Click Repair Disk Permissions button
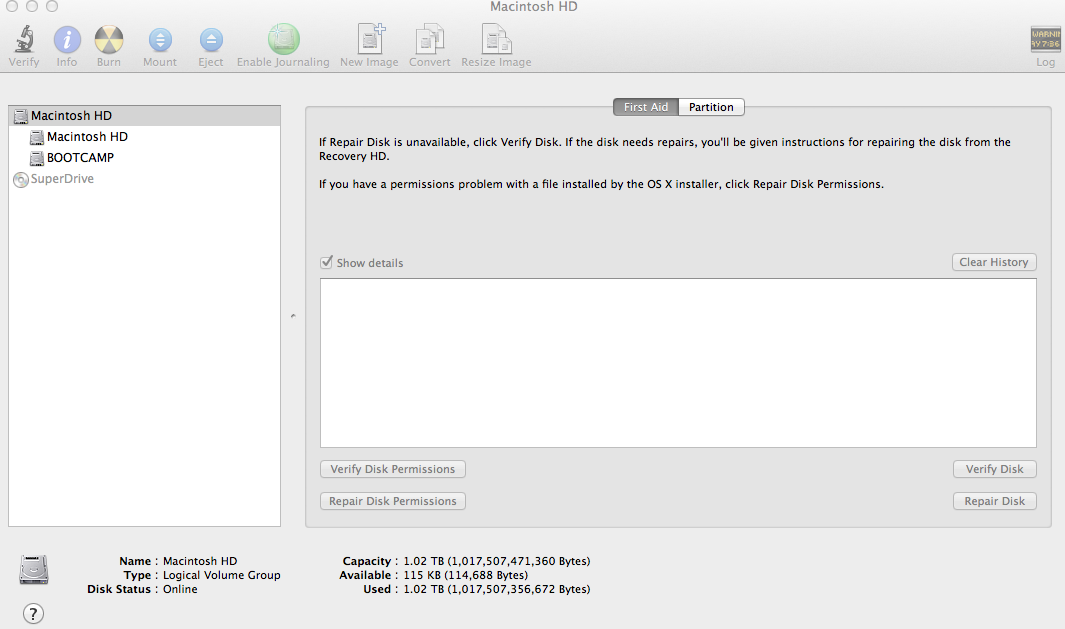The height and width of the screenshot is (629, 1065). click(x=393, y=501)
